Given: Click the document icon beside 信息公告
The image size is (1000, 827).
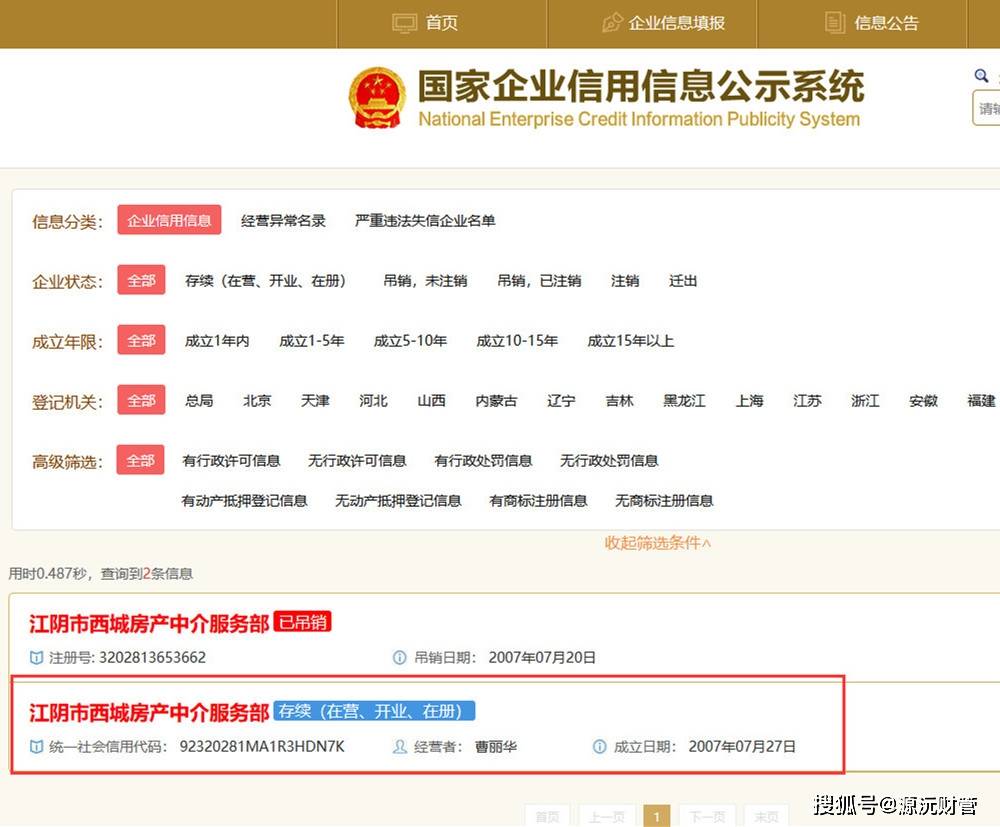Looking at the screenshot, I should [x=834, y=23].
